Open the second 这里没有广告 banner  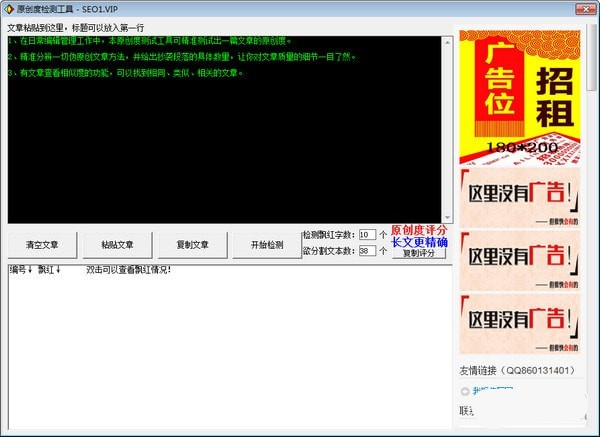(520, 261)
